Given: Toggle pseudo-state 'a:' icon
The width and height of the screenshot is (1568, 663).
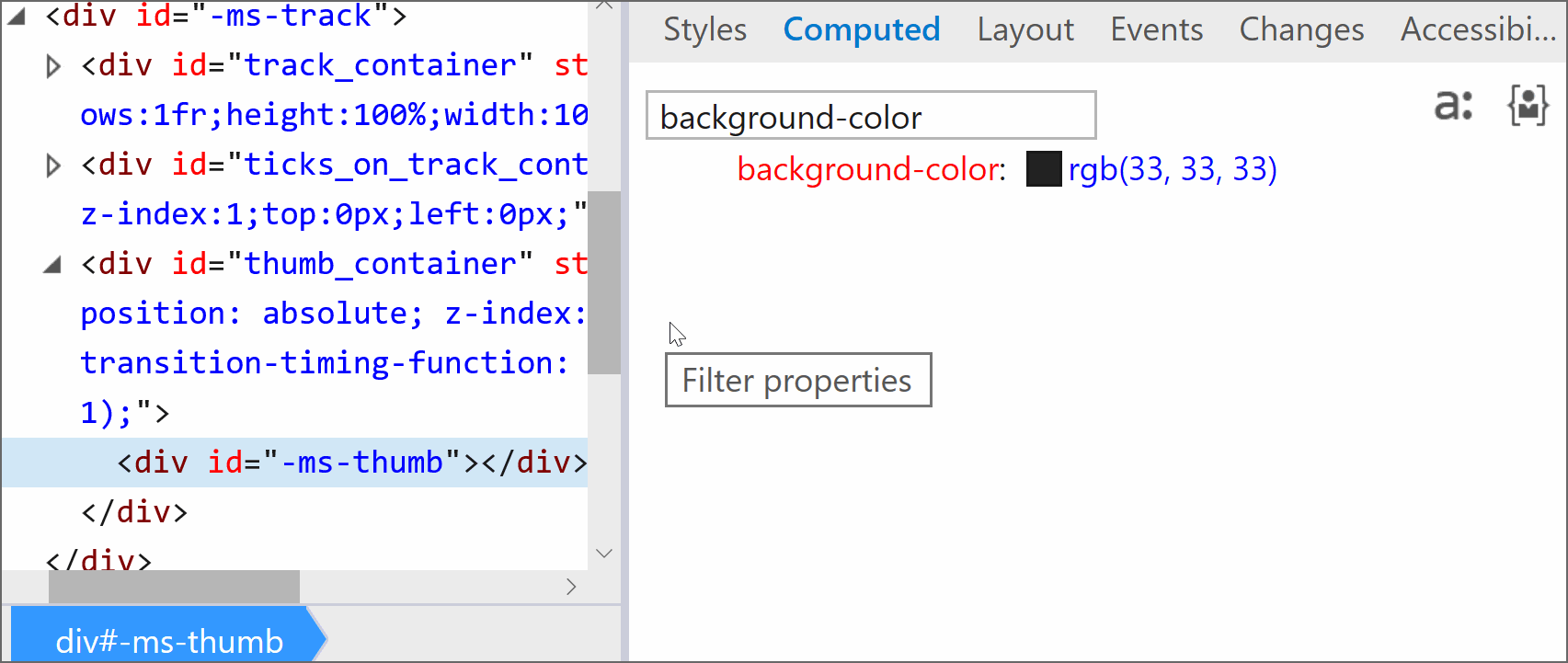Looking at the screenshot, I should click(1453, 106).
